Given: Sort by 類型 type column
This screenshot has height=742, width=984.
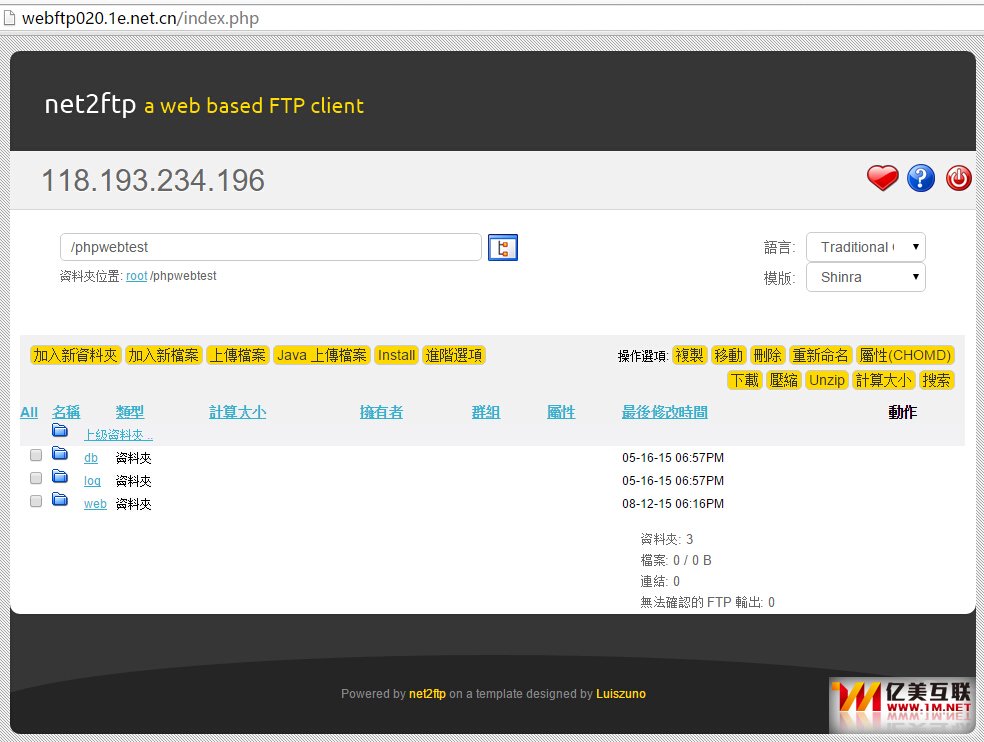Looking at the screenshot, I should pos(130,412).
